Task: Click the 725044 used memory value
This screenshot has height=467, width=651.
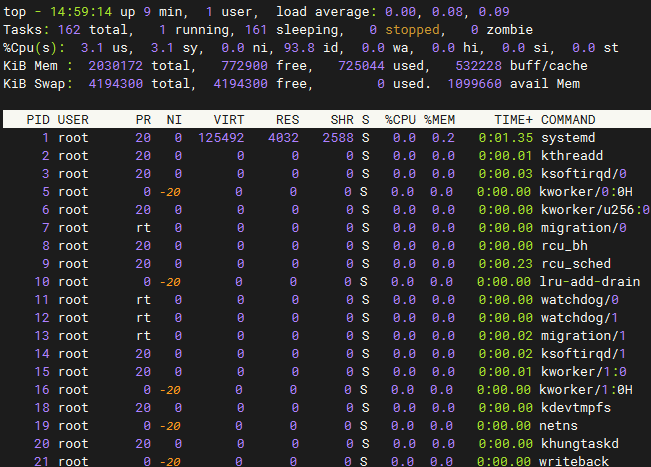Action: pos(361,66)
